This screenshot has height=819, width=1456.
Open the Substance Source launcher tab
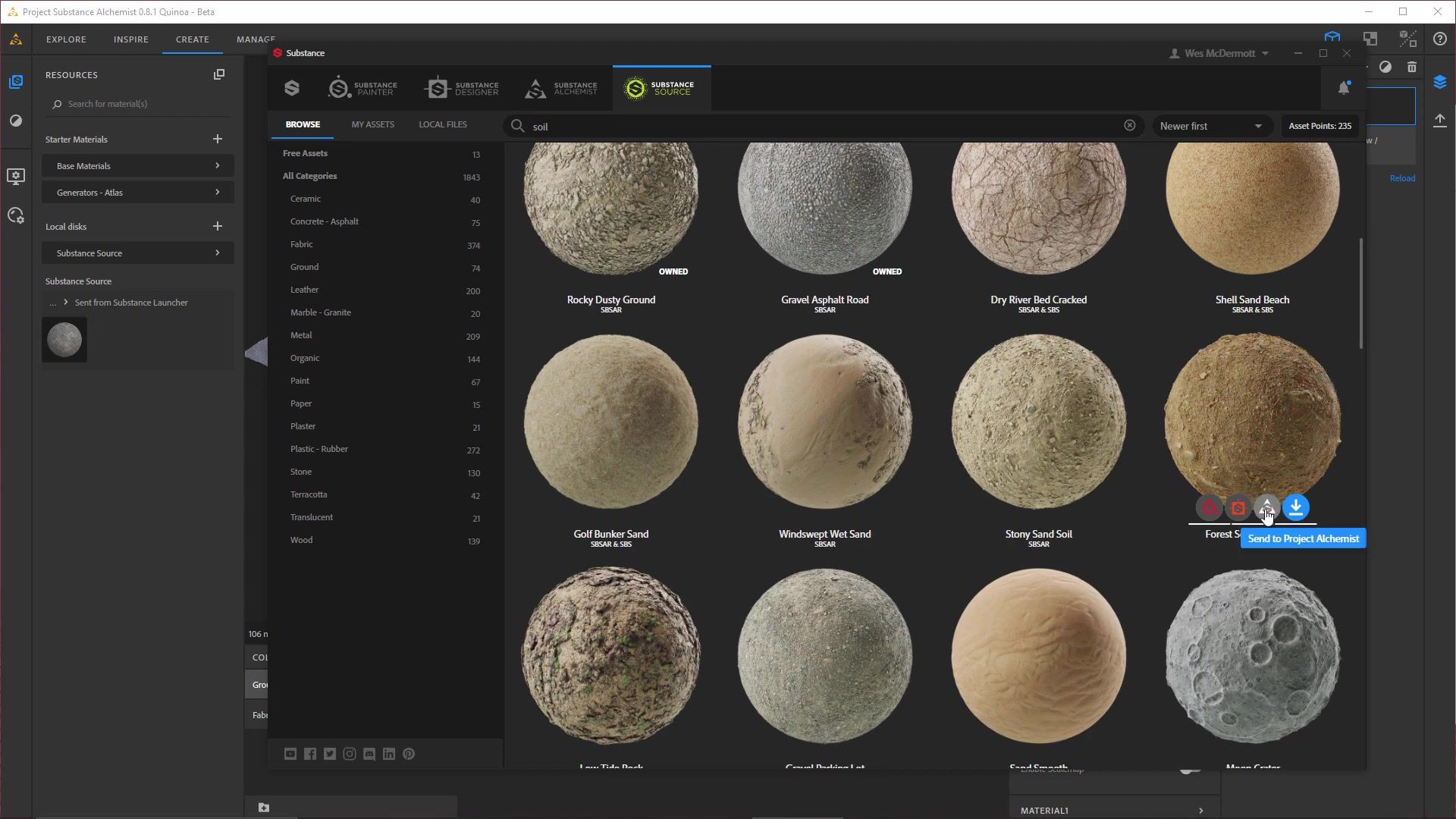pos(661,88)
